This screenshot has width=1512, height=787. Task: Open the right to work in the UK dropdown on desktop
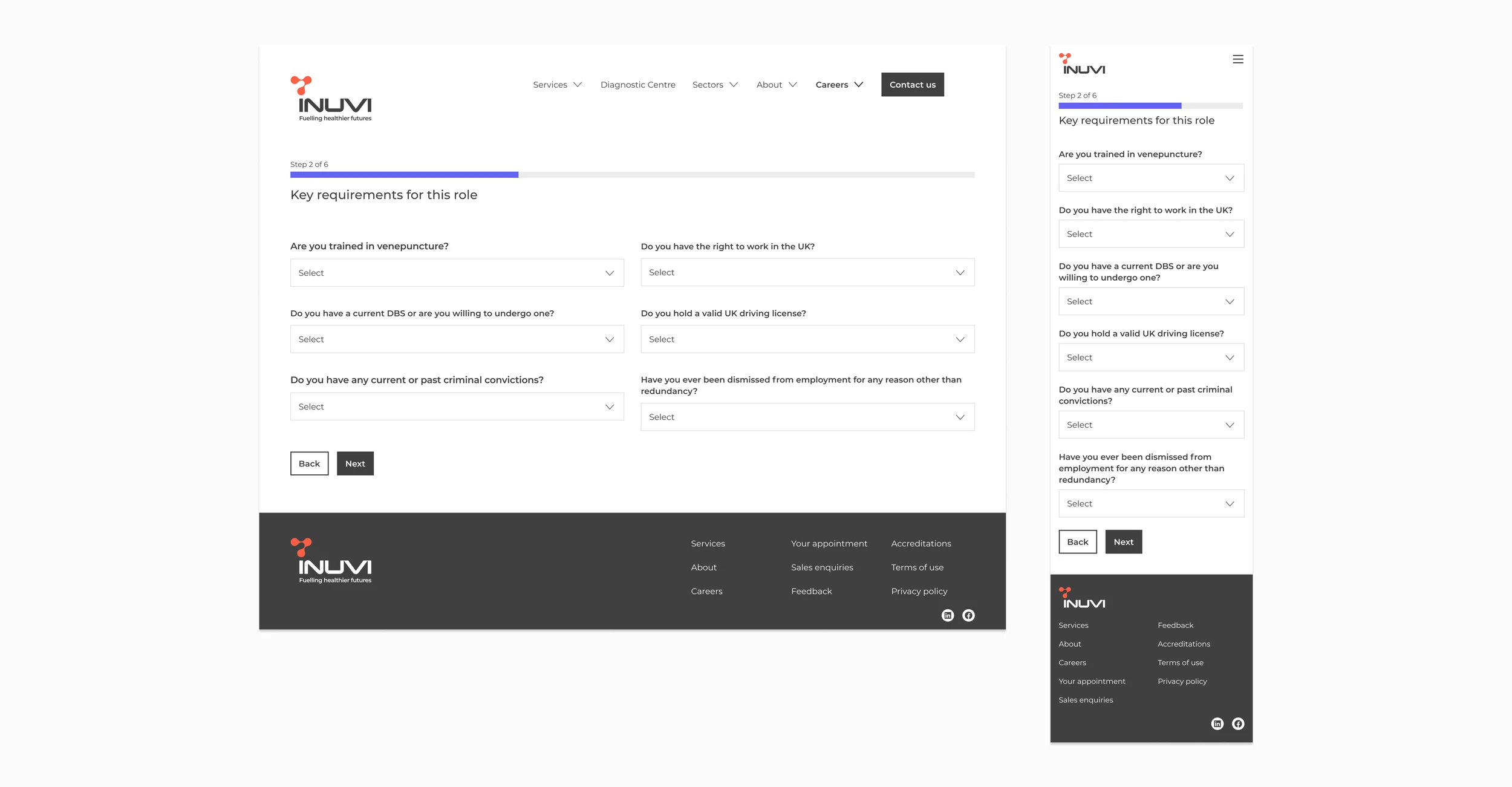coord(807,272)
